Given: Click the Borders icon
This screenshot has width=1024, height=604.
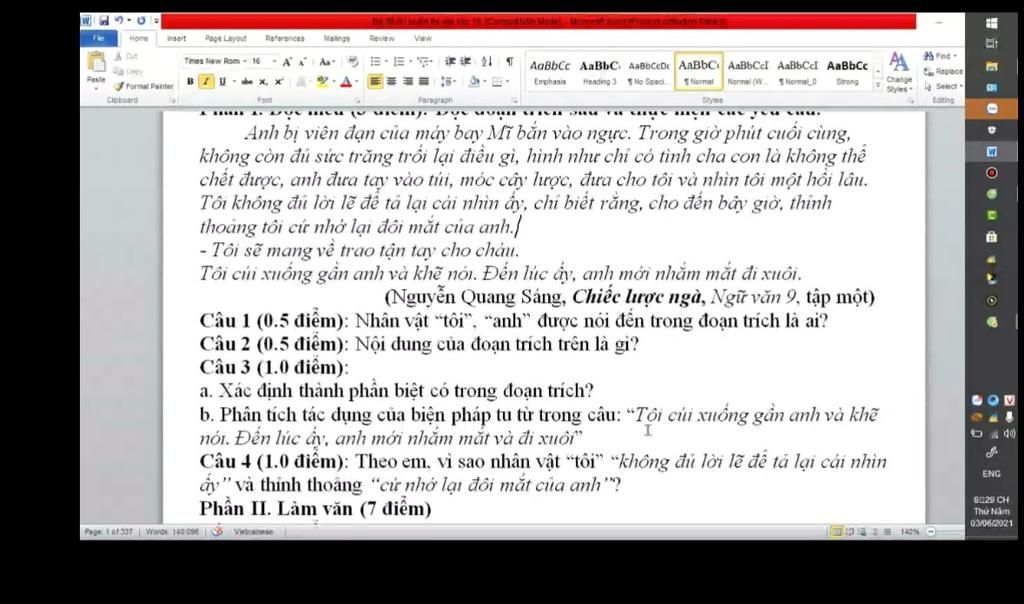Looking at the screenshot, I should [498, 82].
